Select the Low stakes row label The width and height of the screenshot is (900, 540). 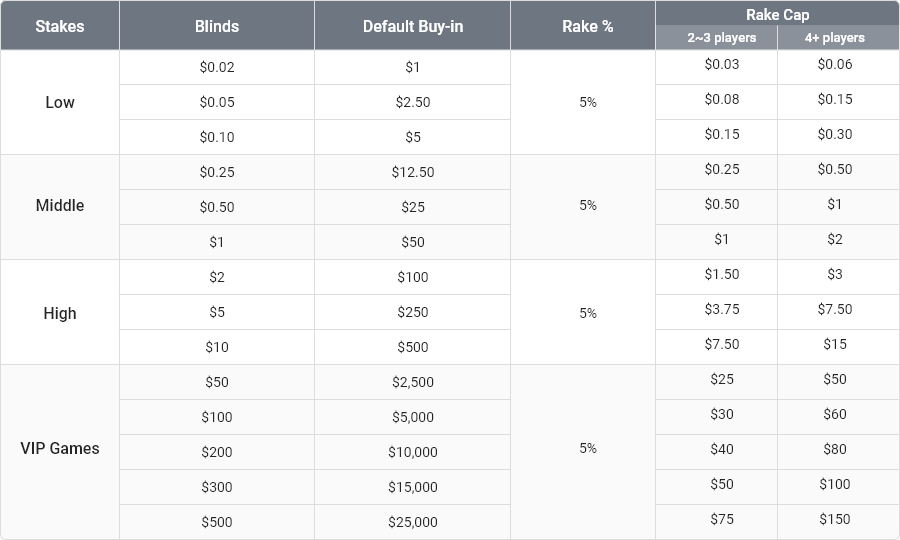point(60,102)
